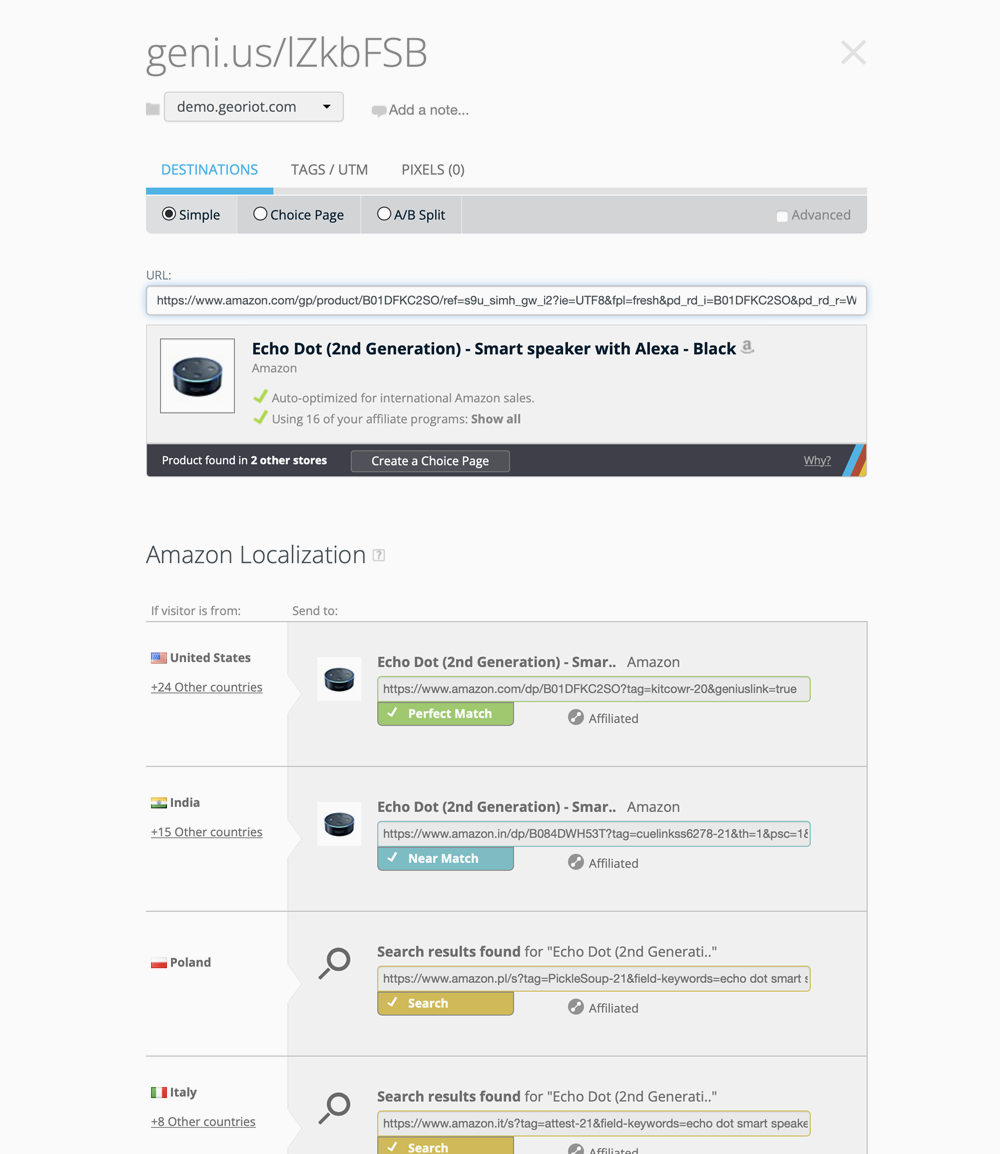The width and height of the screenshot is (1000, 1154).
Task: Choose the A/B Split radio option
Action: [x=384, y=214]
